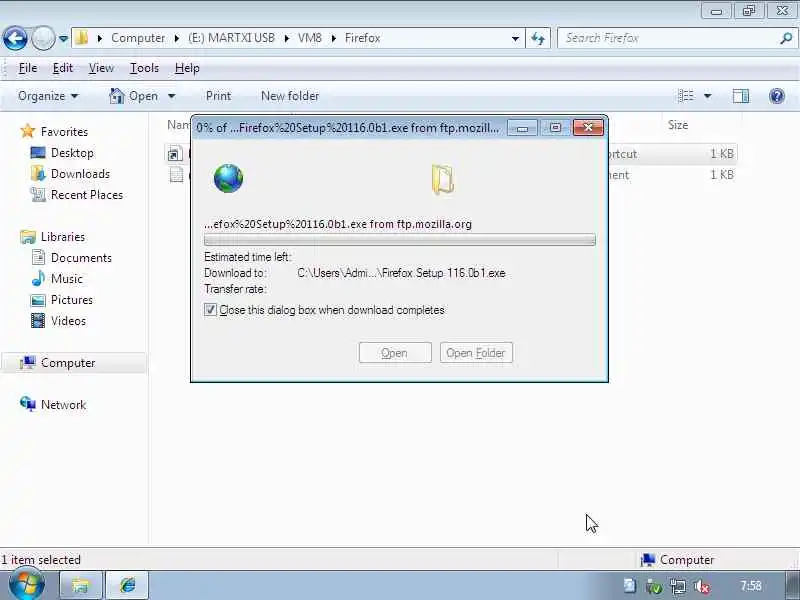Select VM8 in the address breadcrumb
This screenshot has width=800, height=600.
(310, 38)
